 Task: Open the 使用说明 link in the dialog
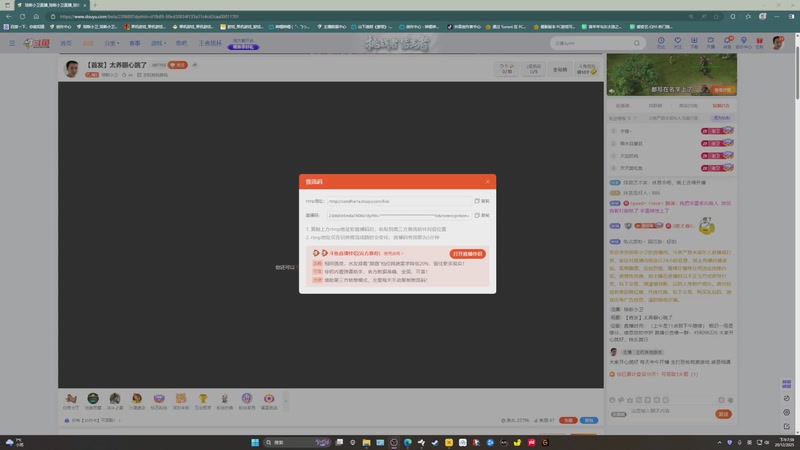[393, 253]
